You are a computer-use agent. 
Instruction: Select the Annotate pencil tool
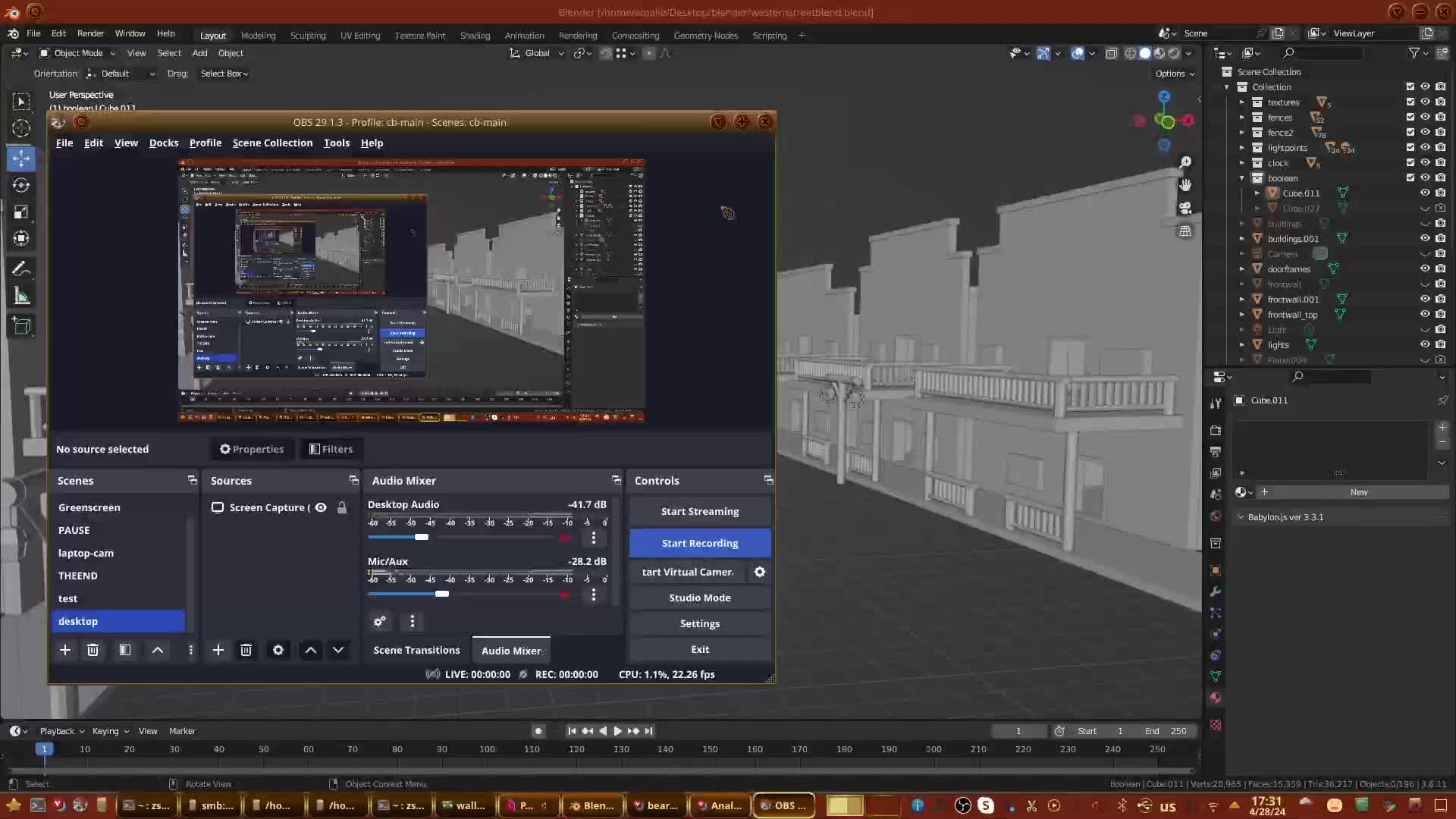21,269
